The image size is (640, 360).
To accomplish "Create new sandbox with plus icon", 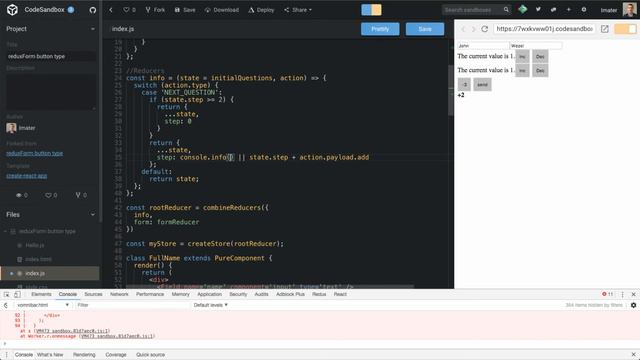I will pyautogui.click(x=568, y=9).
